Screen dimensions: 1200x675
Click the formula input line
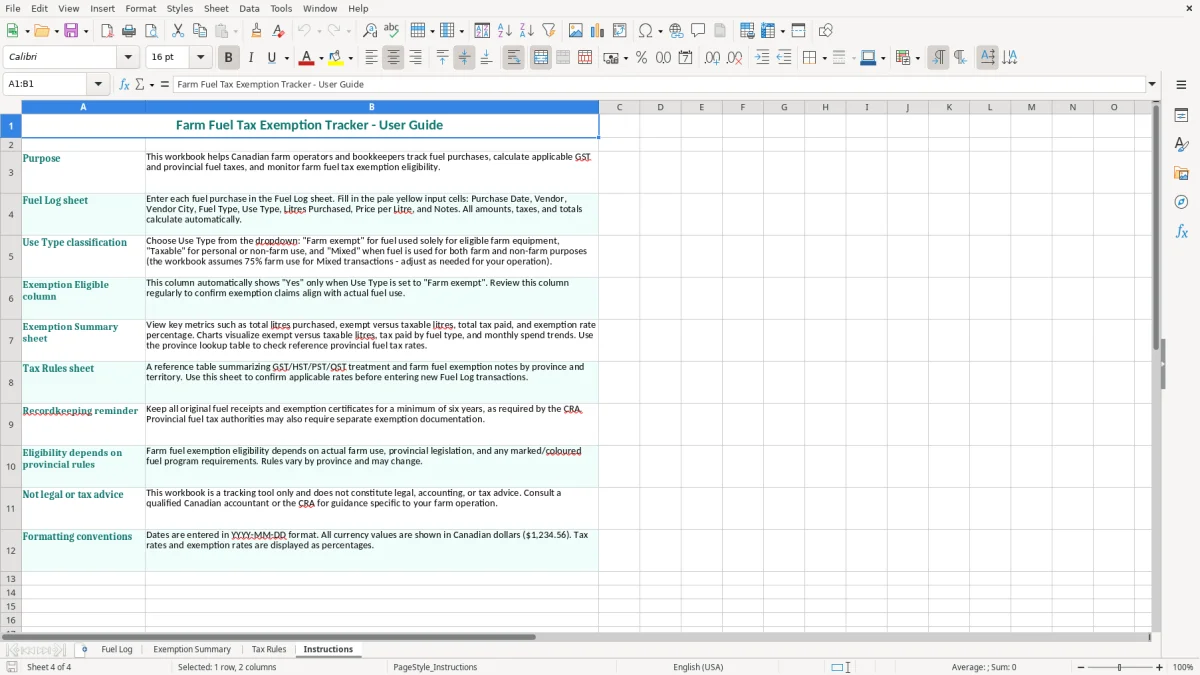(x=659, y=85)
